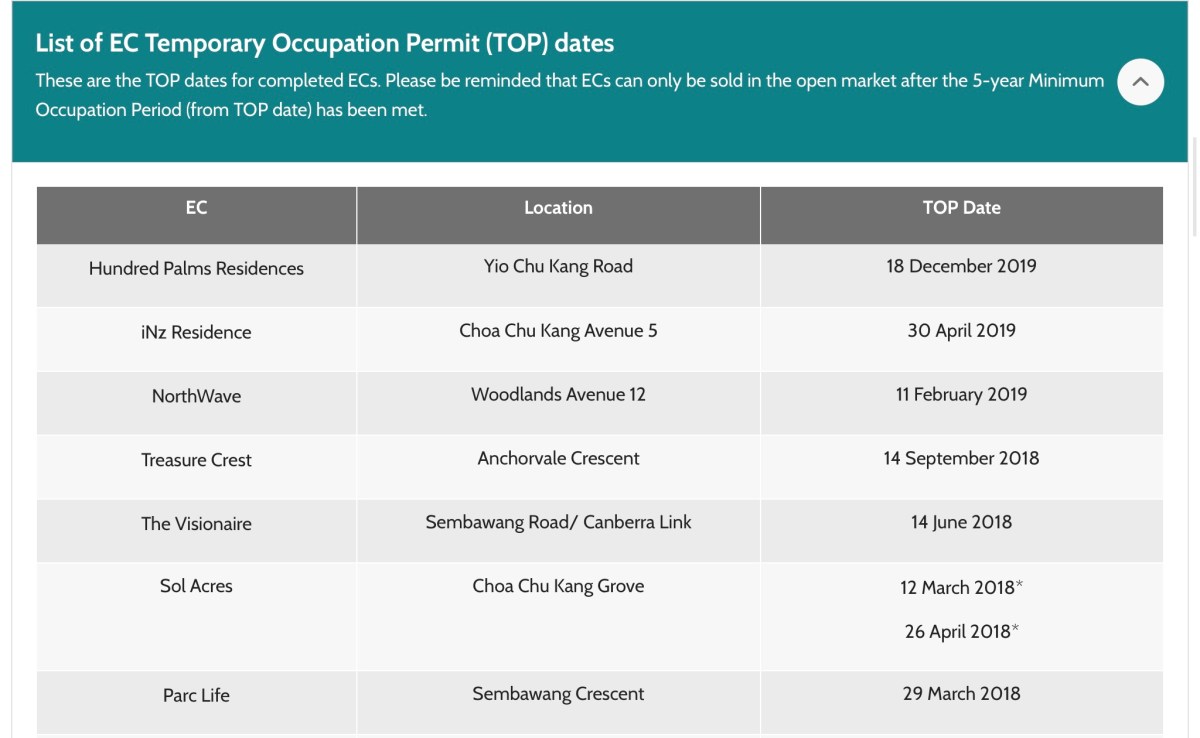
Task: Select Parc Life cell
Action: coord(196,695)
